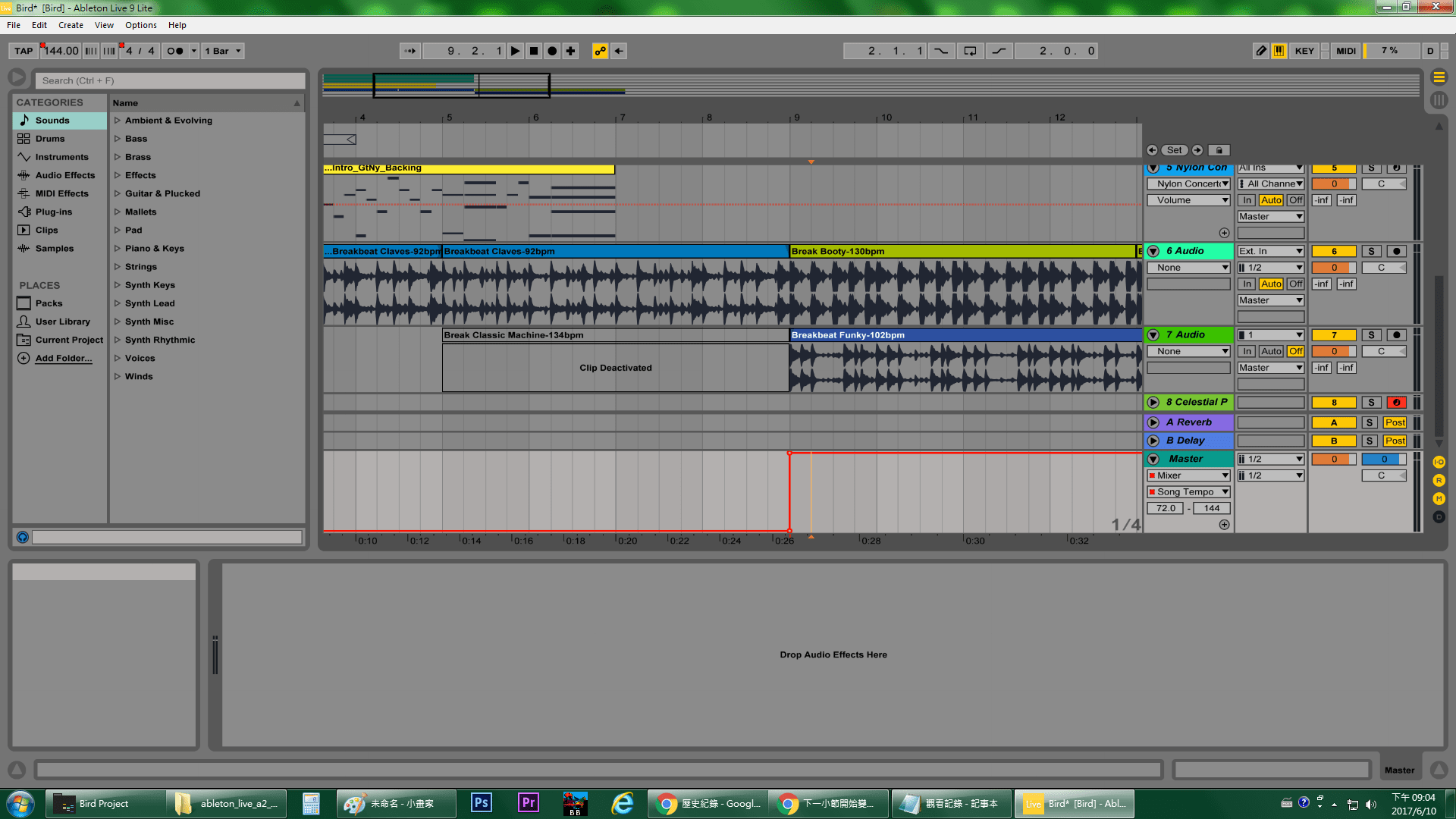Click the Break Booty-130bpm clip header
The height and width of the screenshot is (819, 1456).
click(962, 251)
